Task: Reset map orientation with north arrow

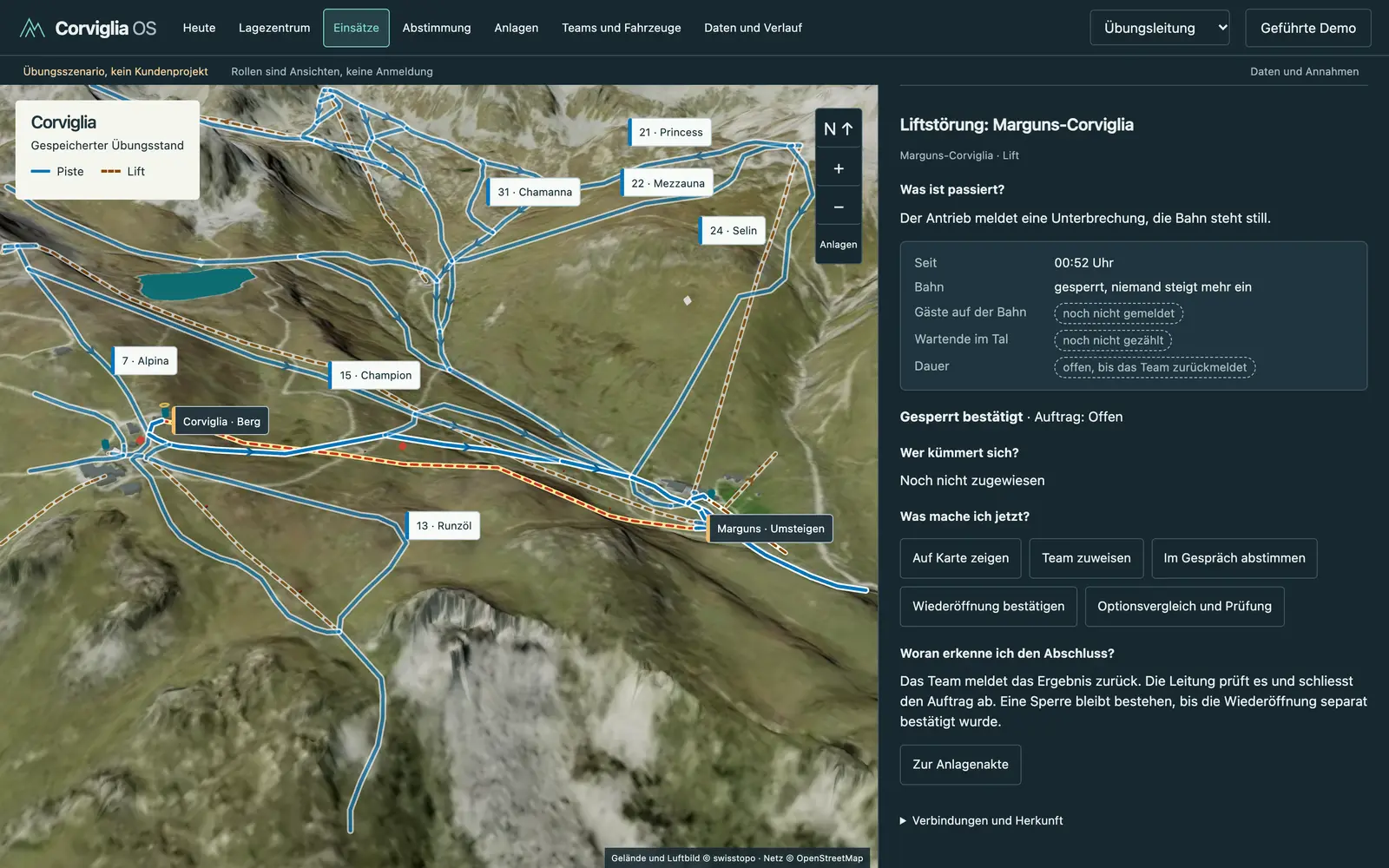Action: pyautogui.click(x=839, y=129)
